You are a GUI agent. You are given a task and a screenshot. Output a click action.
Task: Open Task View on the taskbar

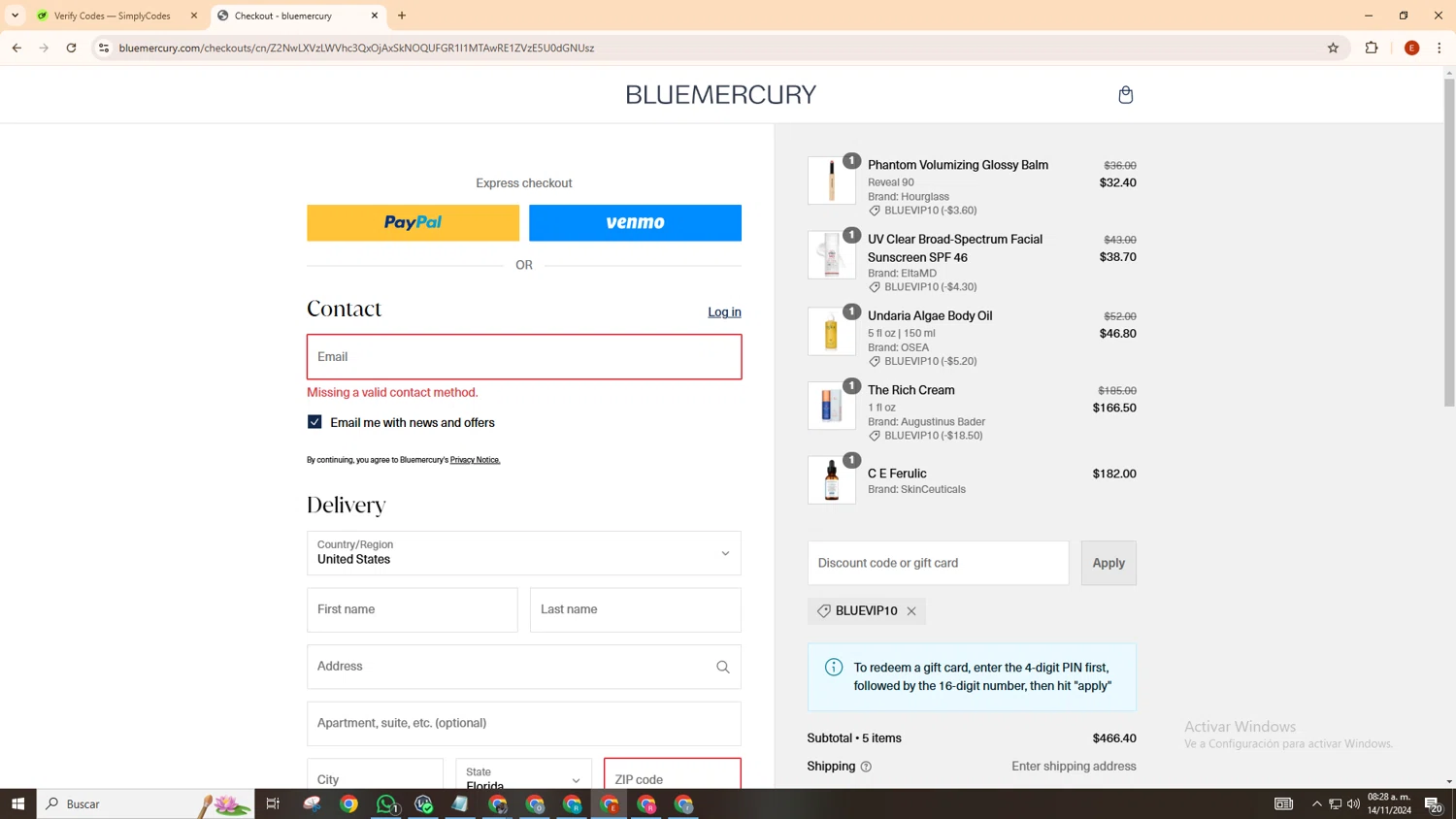point(273,803)
